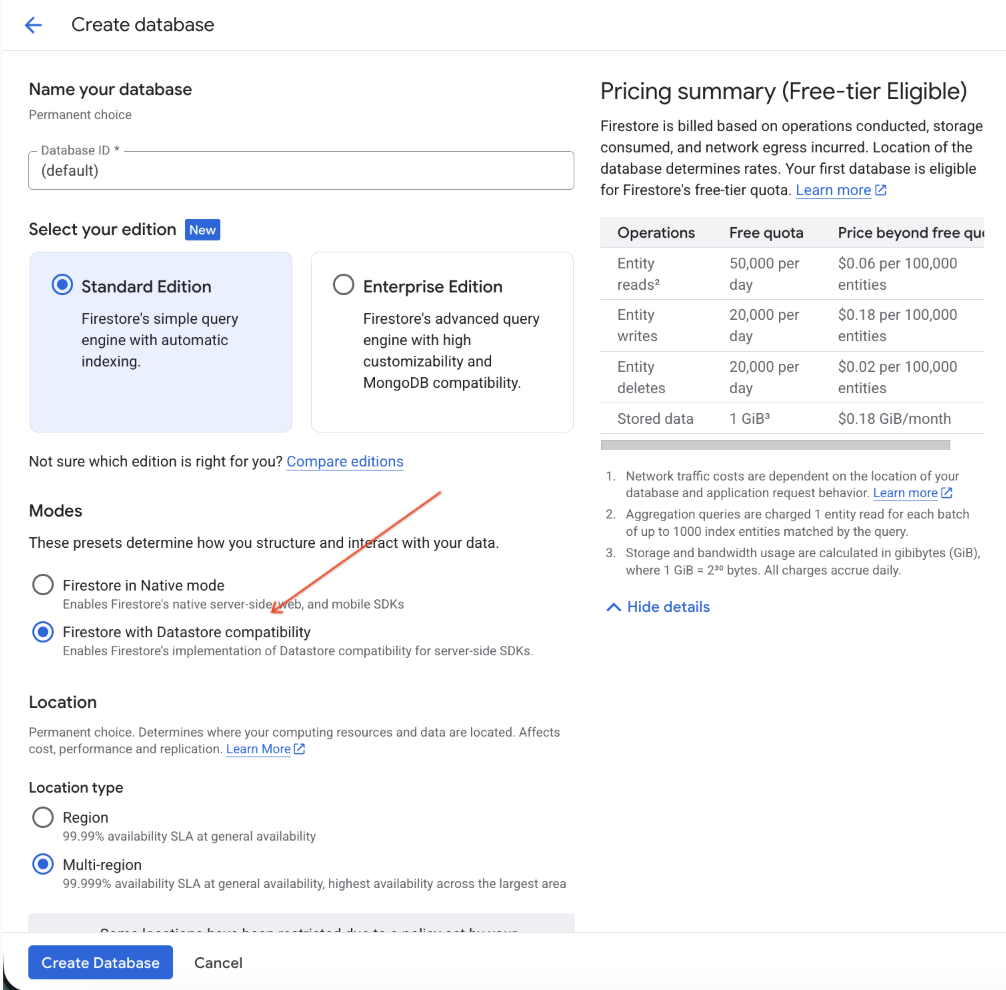The image size is (1006, 990).
Task: Click the Cancel button
Action: (218, 962)
